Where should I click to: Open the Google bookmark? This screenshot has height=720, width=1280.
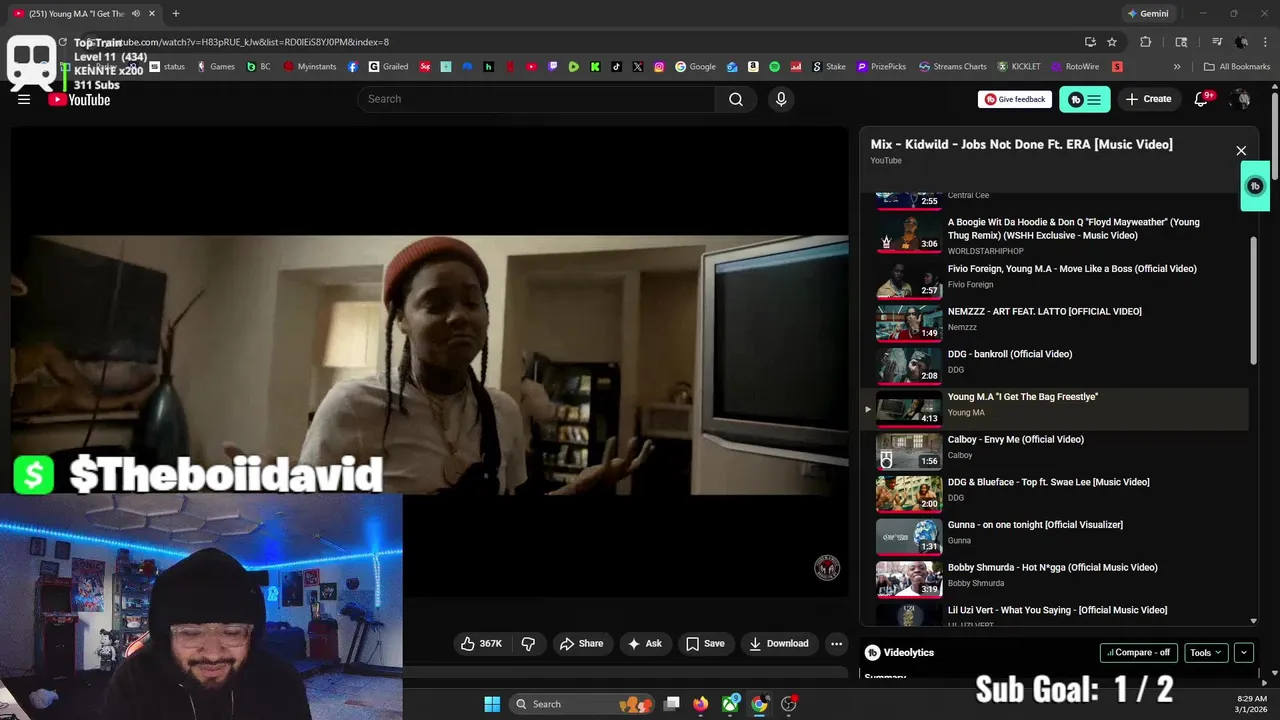(696, 67)
